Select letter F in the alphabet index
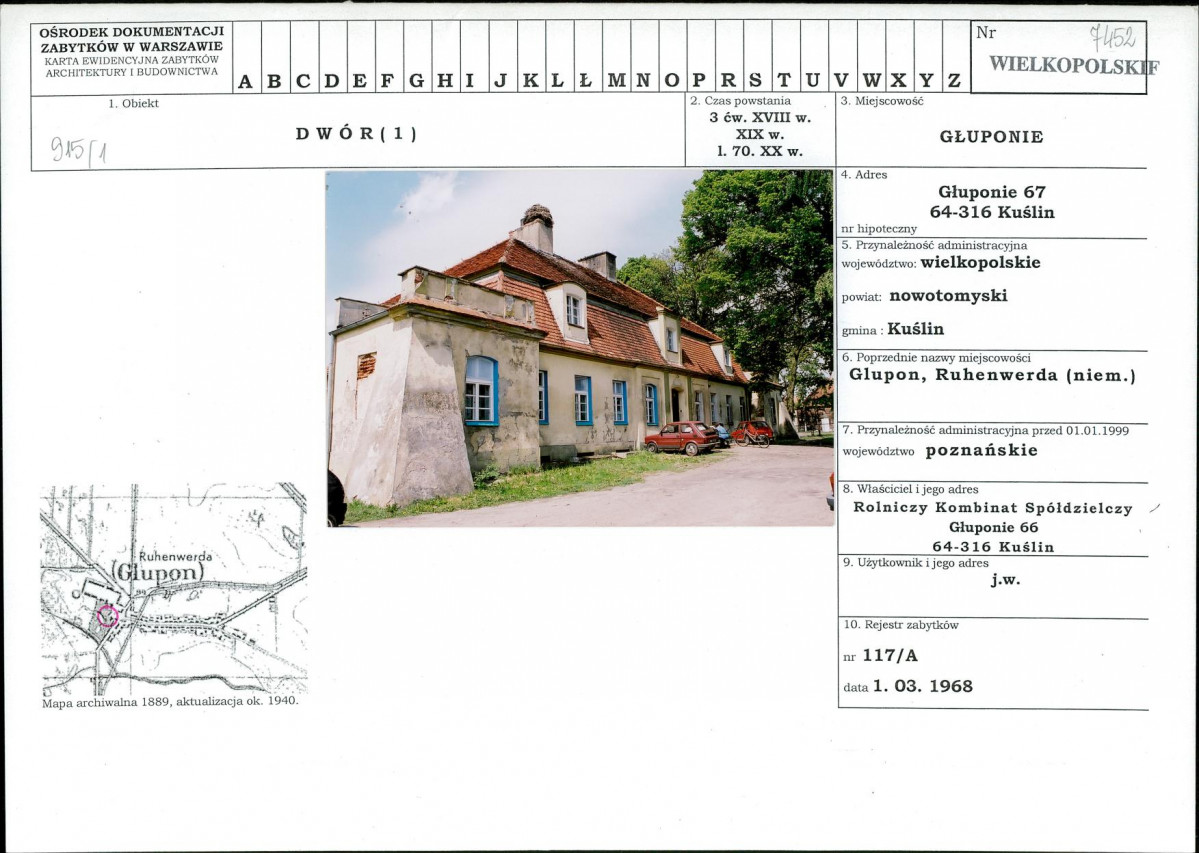This screenshot has width=1199, height=853. point(388,81)
